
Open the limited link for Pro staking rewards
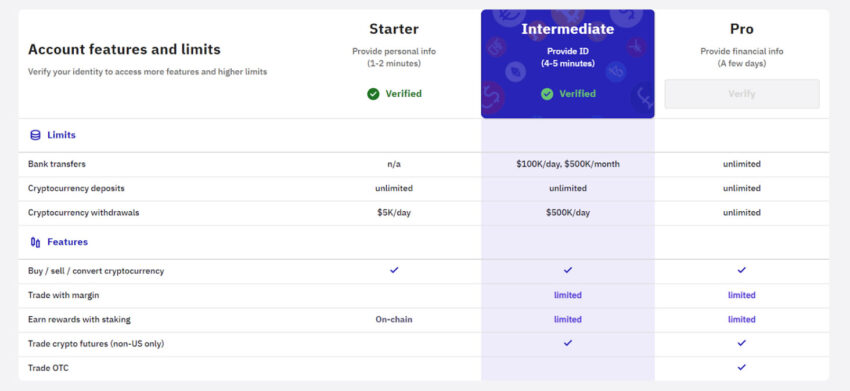(742, 319)
